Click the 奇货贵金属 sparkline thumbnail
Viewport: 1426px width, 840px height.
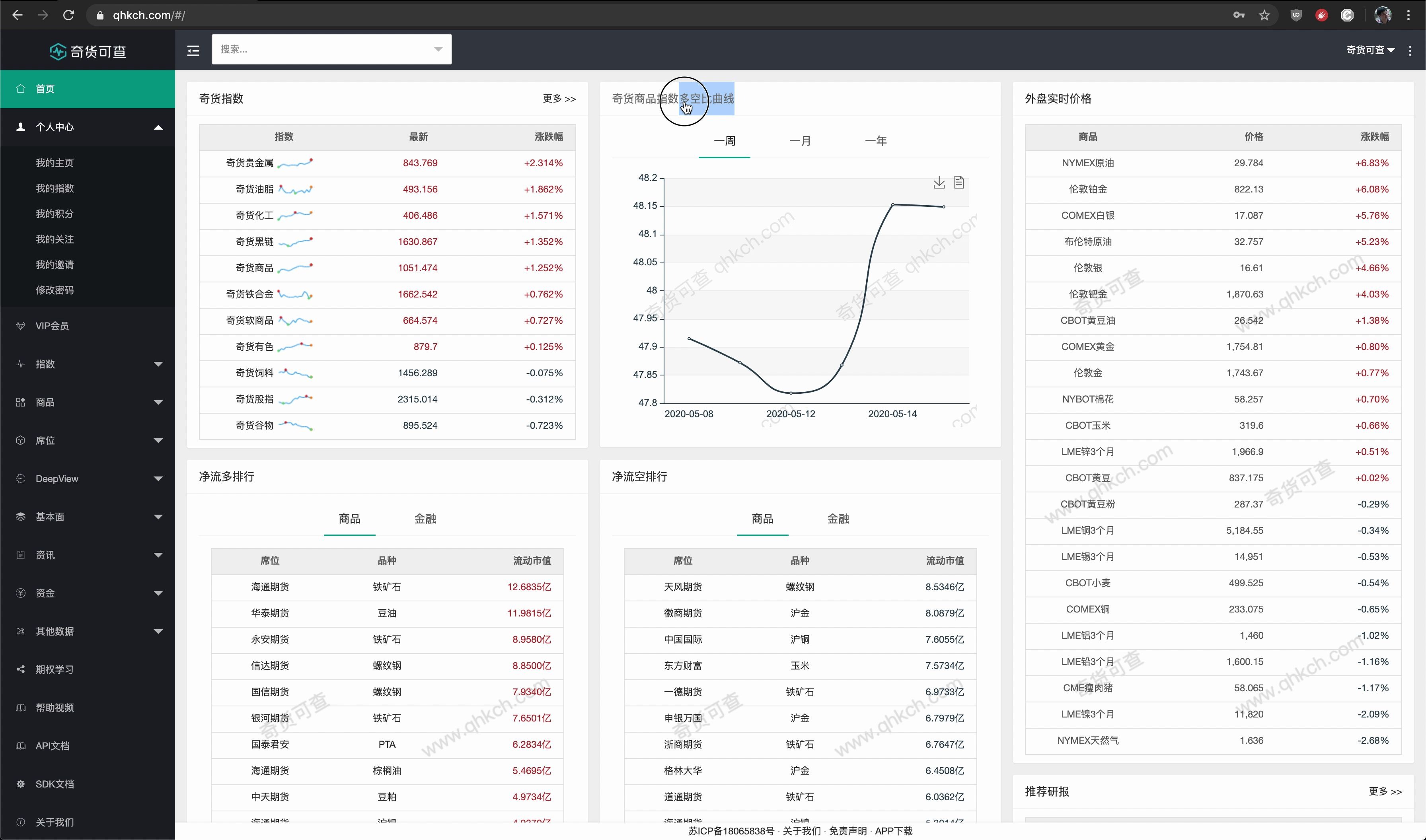pos(295,163)
